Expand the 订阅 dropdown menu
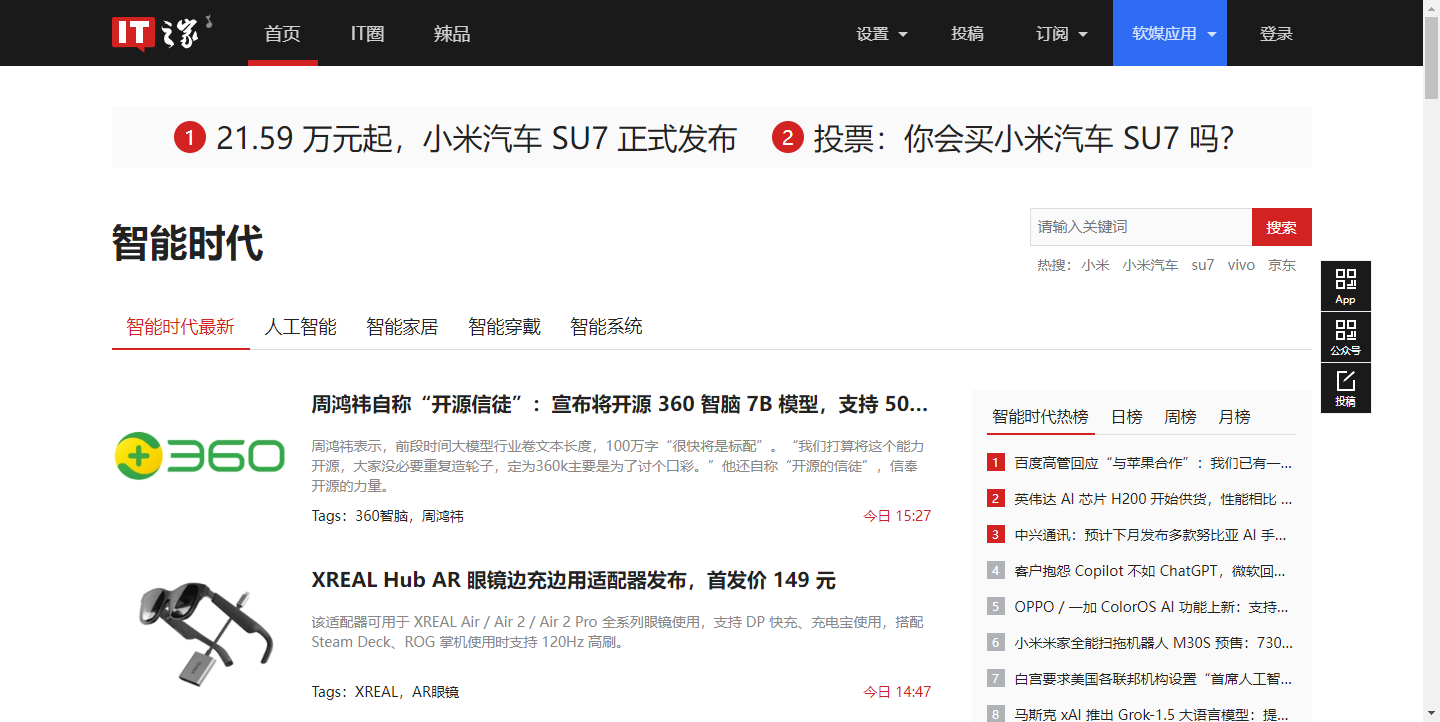This screenshot has height=722, width=1440. (x=1062, y=33)
